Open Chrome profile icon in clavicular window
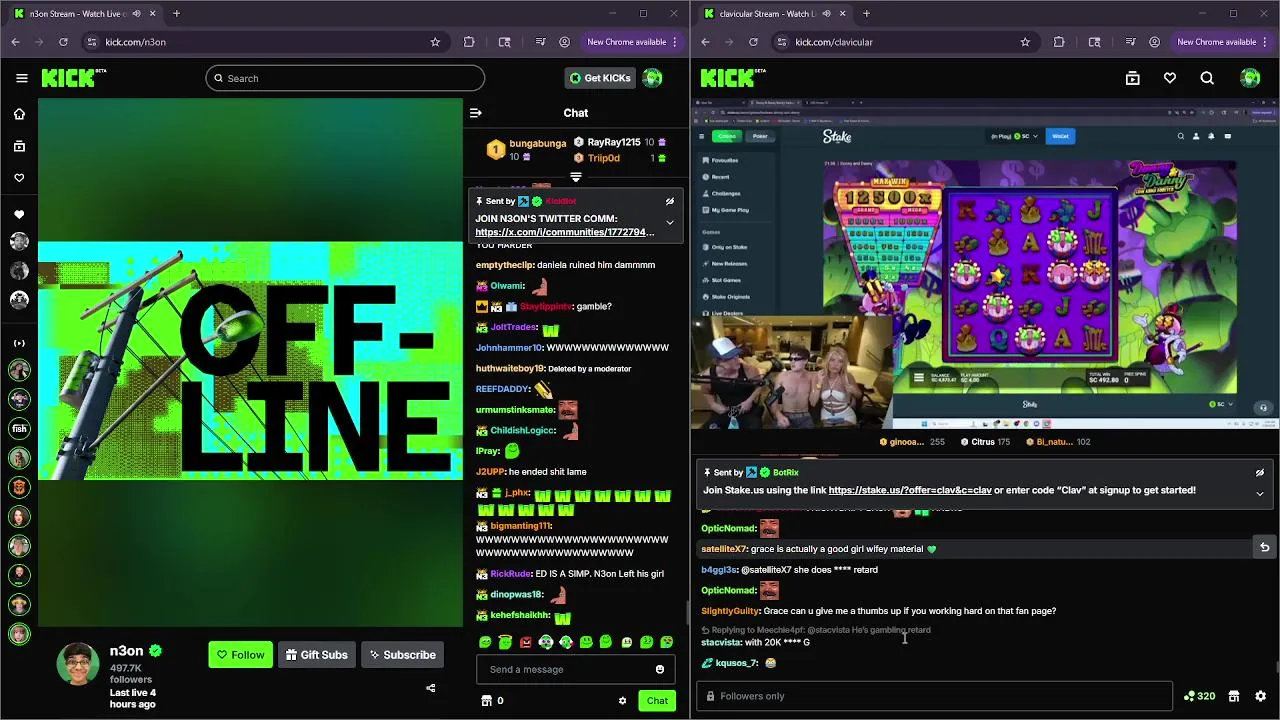The height and width of the screenshot is (720, 1280). (x=1155, y=42)
